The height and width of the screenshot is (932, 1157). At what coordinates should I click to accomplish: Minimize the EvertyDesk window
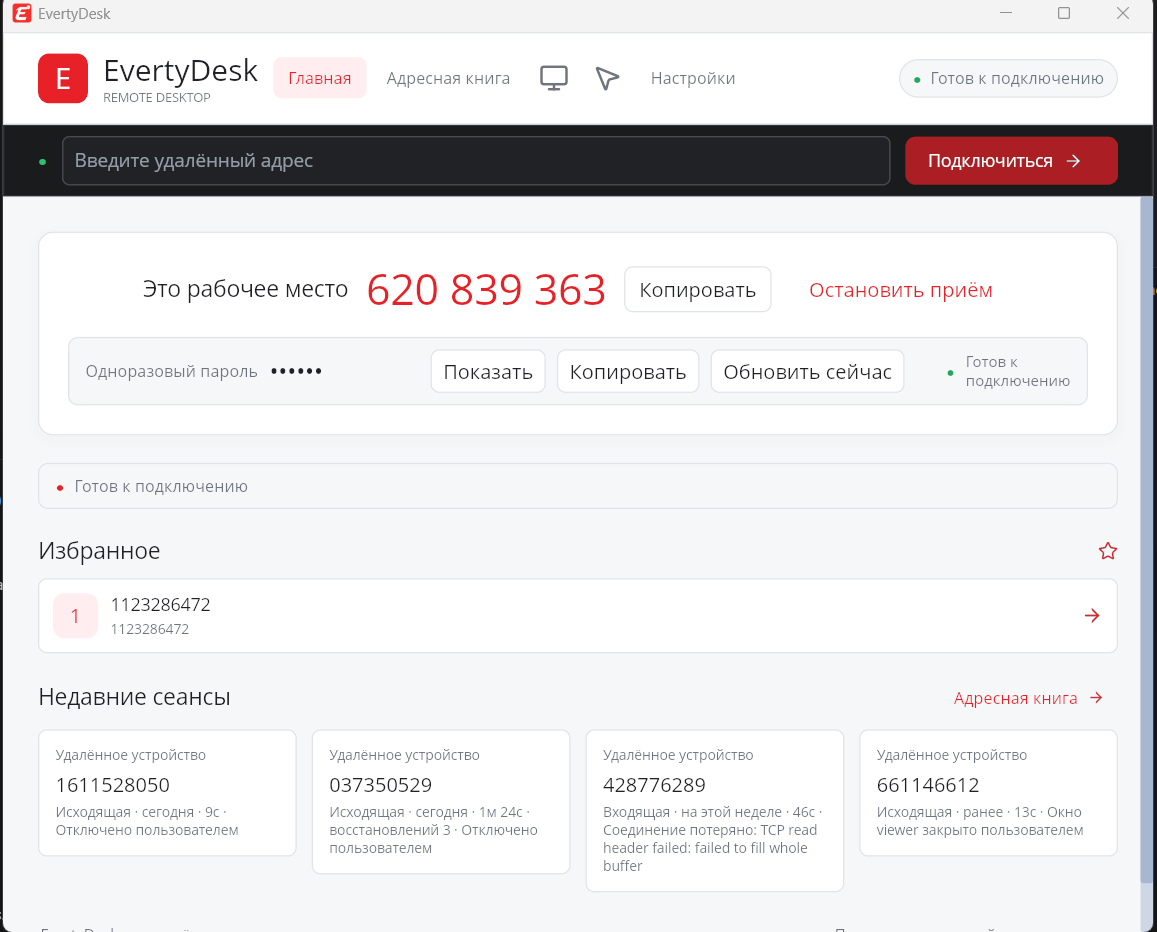pyautogui.click(x=1006, y=13)
